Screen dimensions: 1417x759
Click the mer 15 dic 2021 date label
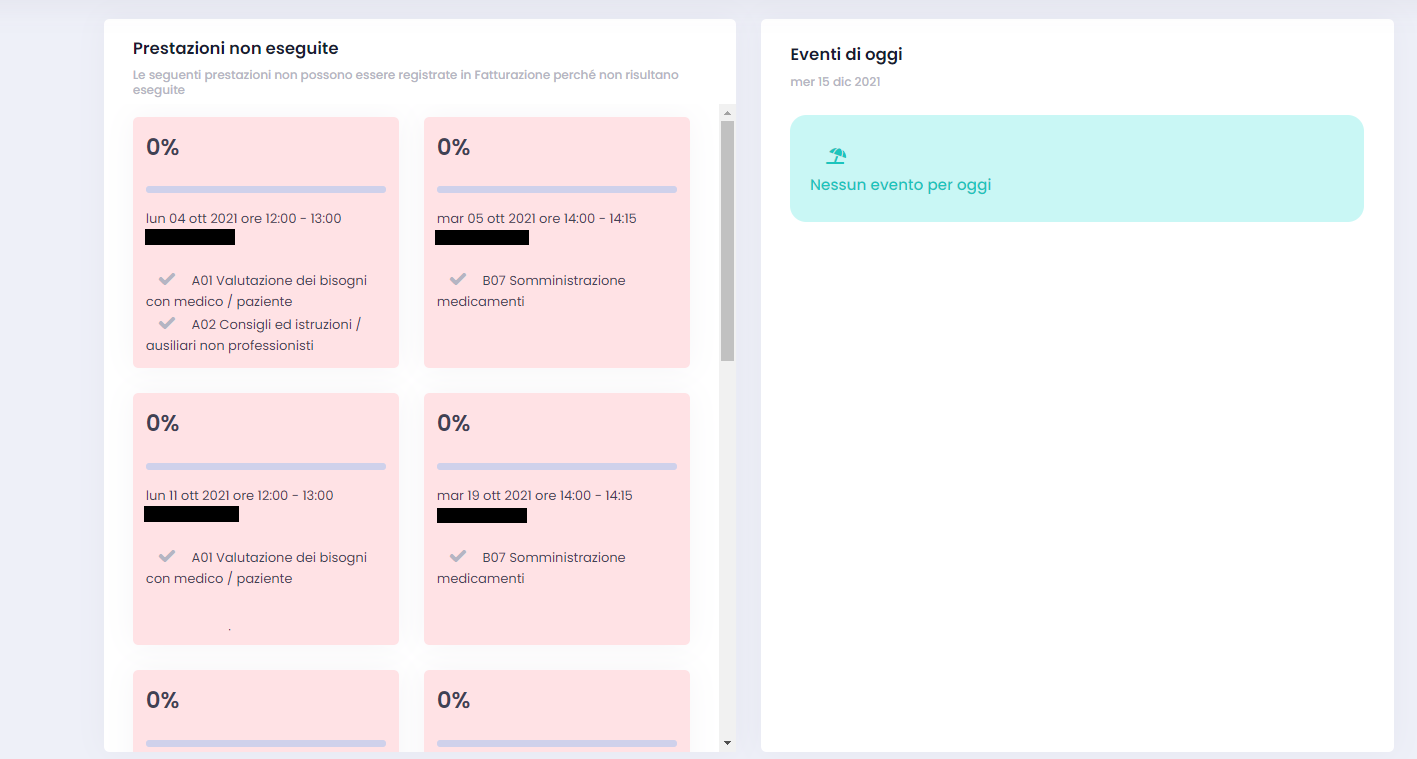pos(835,82)
